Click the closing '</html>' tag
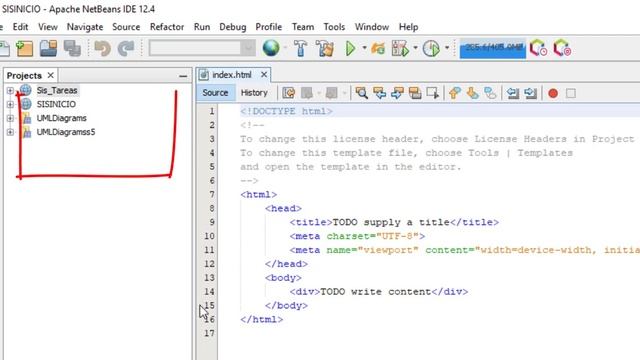640x360 pixels. point(262,320)
